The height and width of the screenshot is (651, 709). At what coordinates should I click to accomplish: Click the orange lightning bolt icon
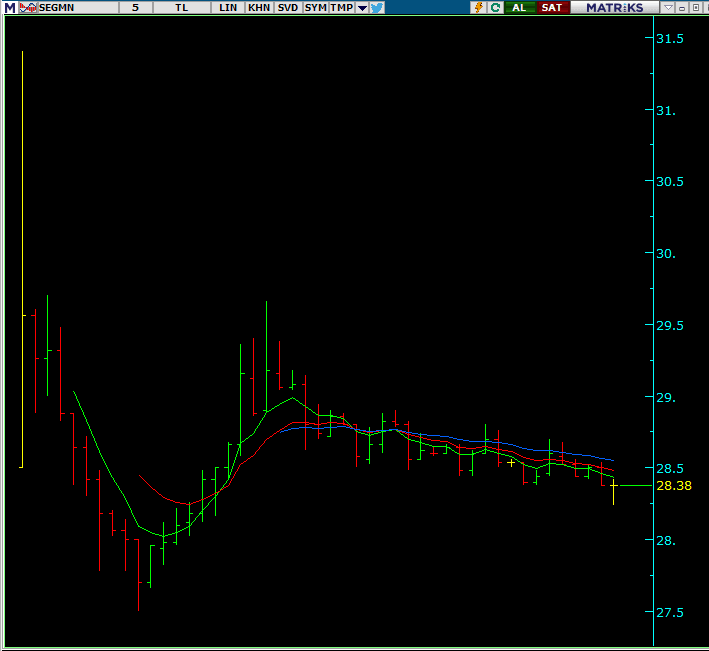click(x=478, y=7)
